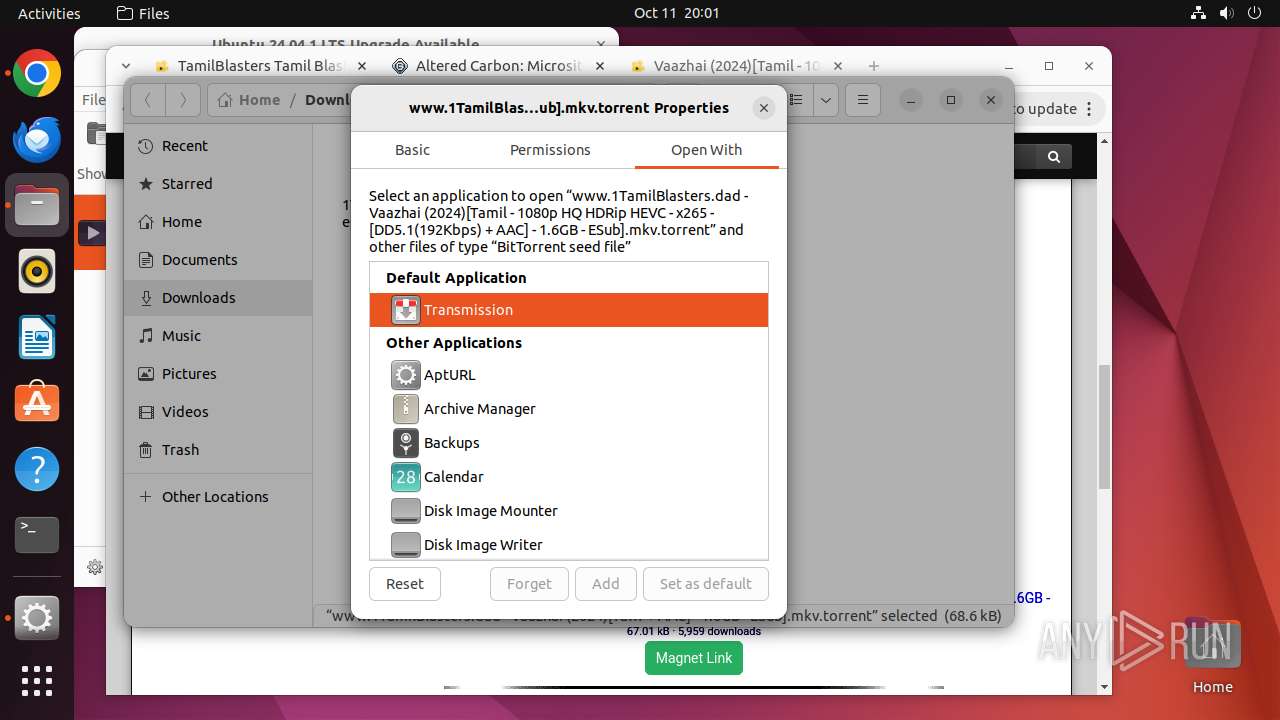Open power menu in system tray
The width and height of the screenshot is (1280, 720).
pyautogui.click(x=1255, y=13)
